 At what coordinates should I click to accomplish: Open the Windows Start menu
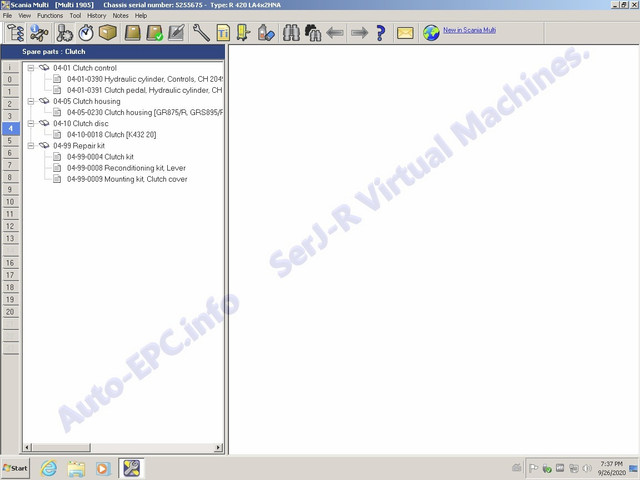pyautogui.click(x=16, y=468)
